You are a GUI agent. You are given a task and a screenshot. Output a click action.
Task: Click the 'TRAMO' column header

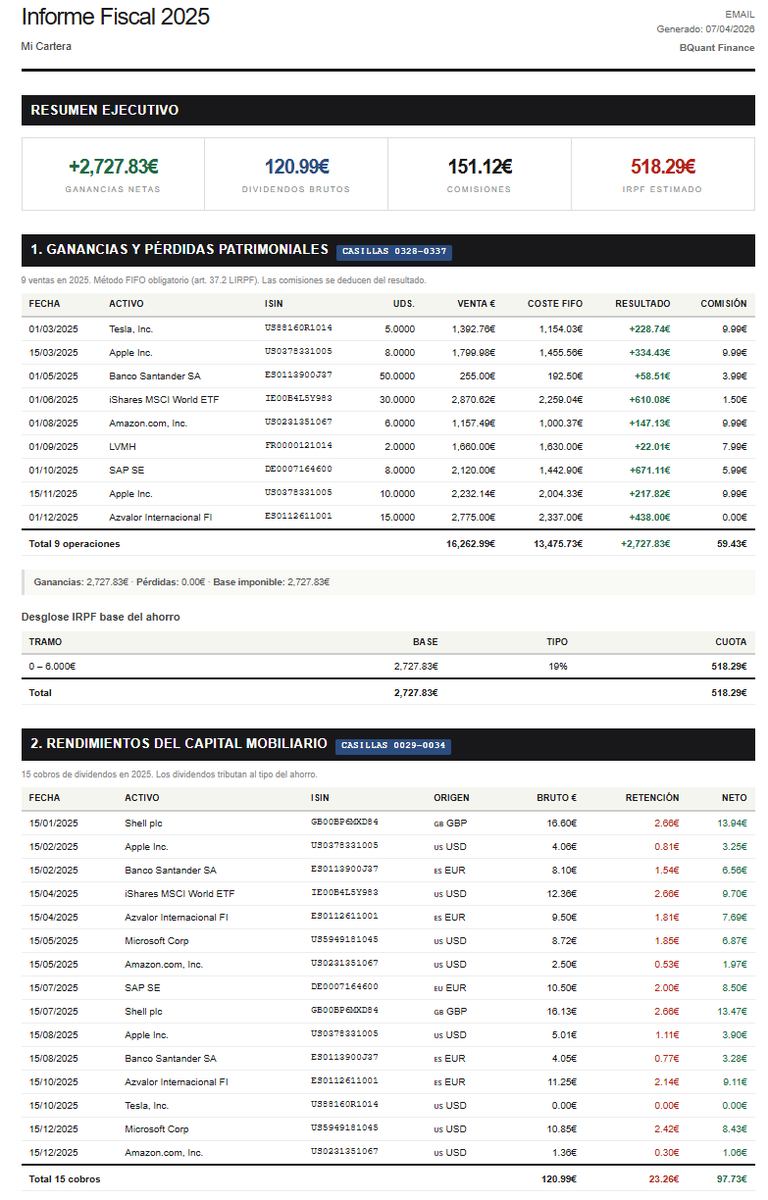[x=45, y=642]
